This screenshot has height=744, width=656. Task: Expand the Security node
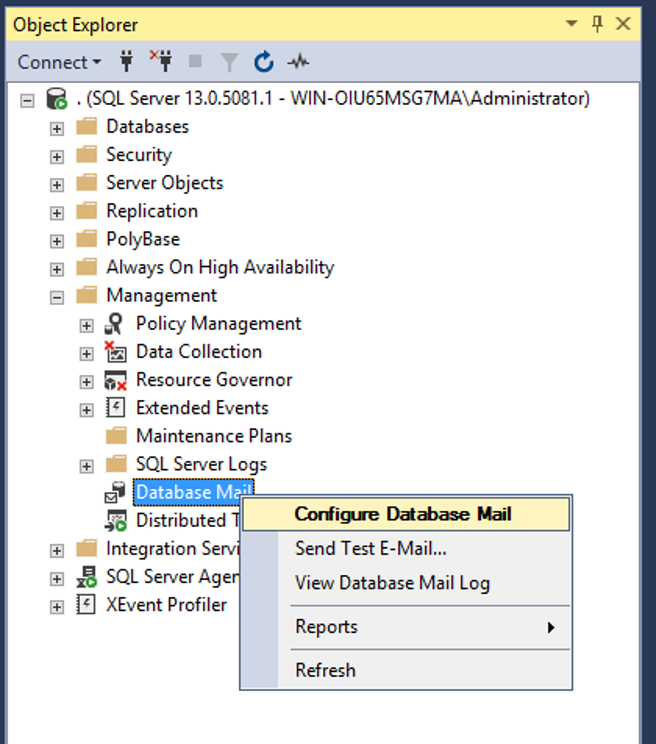57,157
